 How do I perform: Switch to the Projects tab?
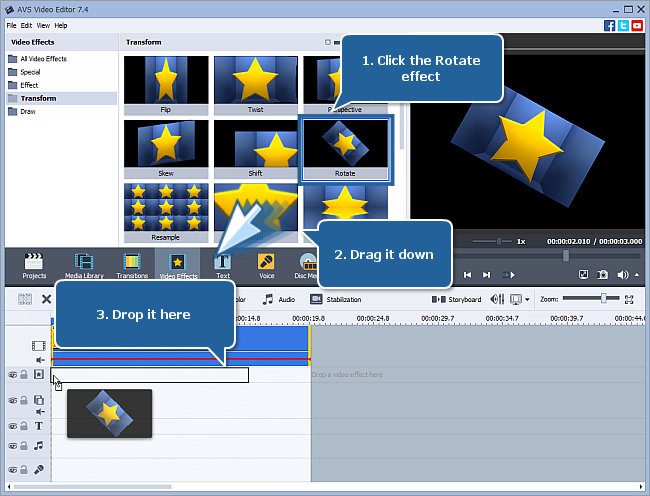coord(34,266)
